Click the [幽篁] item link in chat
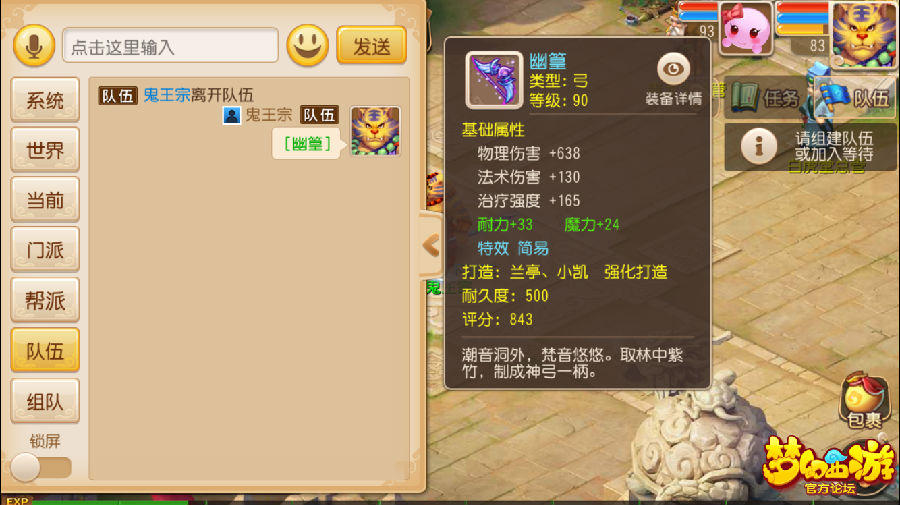The image size is (900, 505). tap(308, 143)
